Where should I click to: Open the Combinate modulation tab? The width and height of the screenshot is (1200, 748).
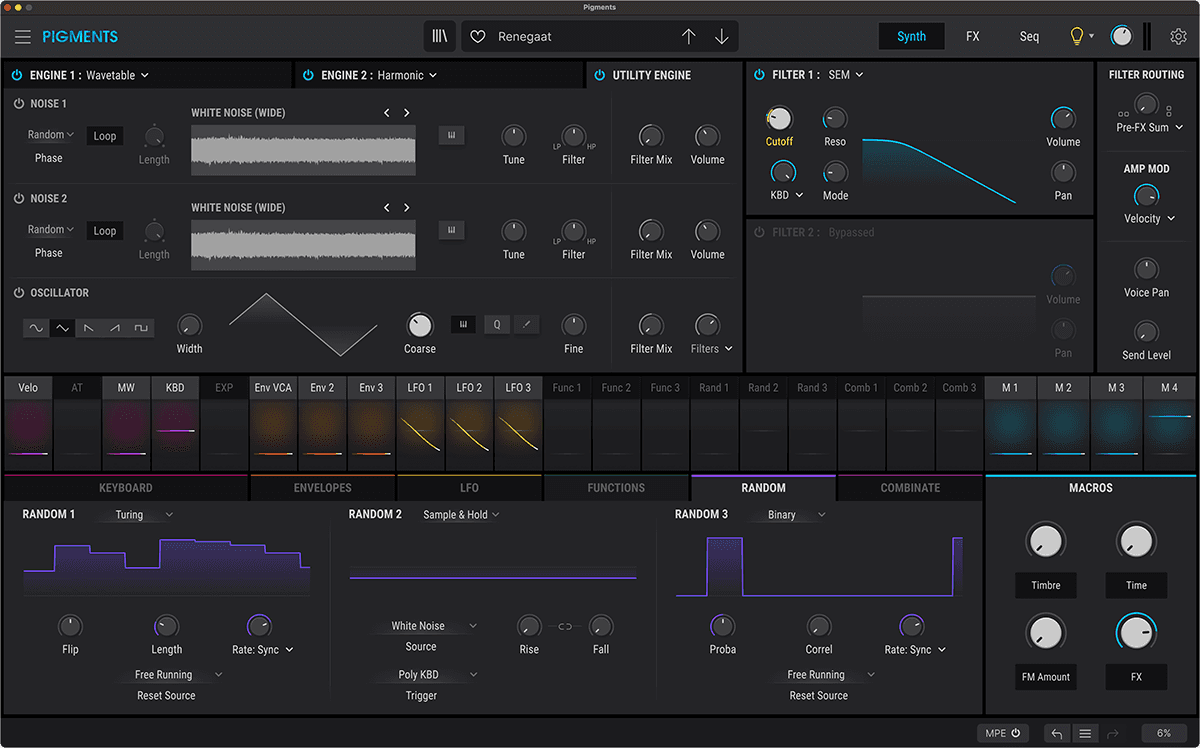[910, 488]
